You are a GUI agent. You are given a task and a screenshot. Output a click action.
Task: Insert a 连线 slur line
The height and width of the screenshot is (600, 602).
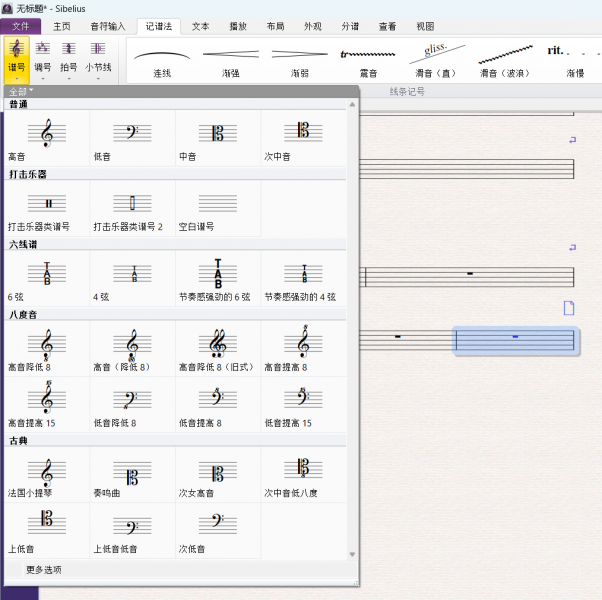[162, 61]
